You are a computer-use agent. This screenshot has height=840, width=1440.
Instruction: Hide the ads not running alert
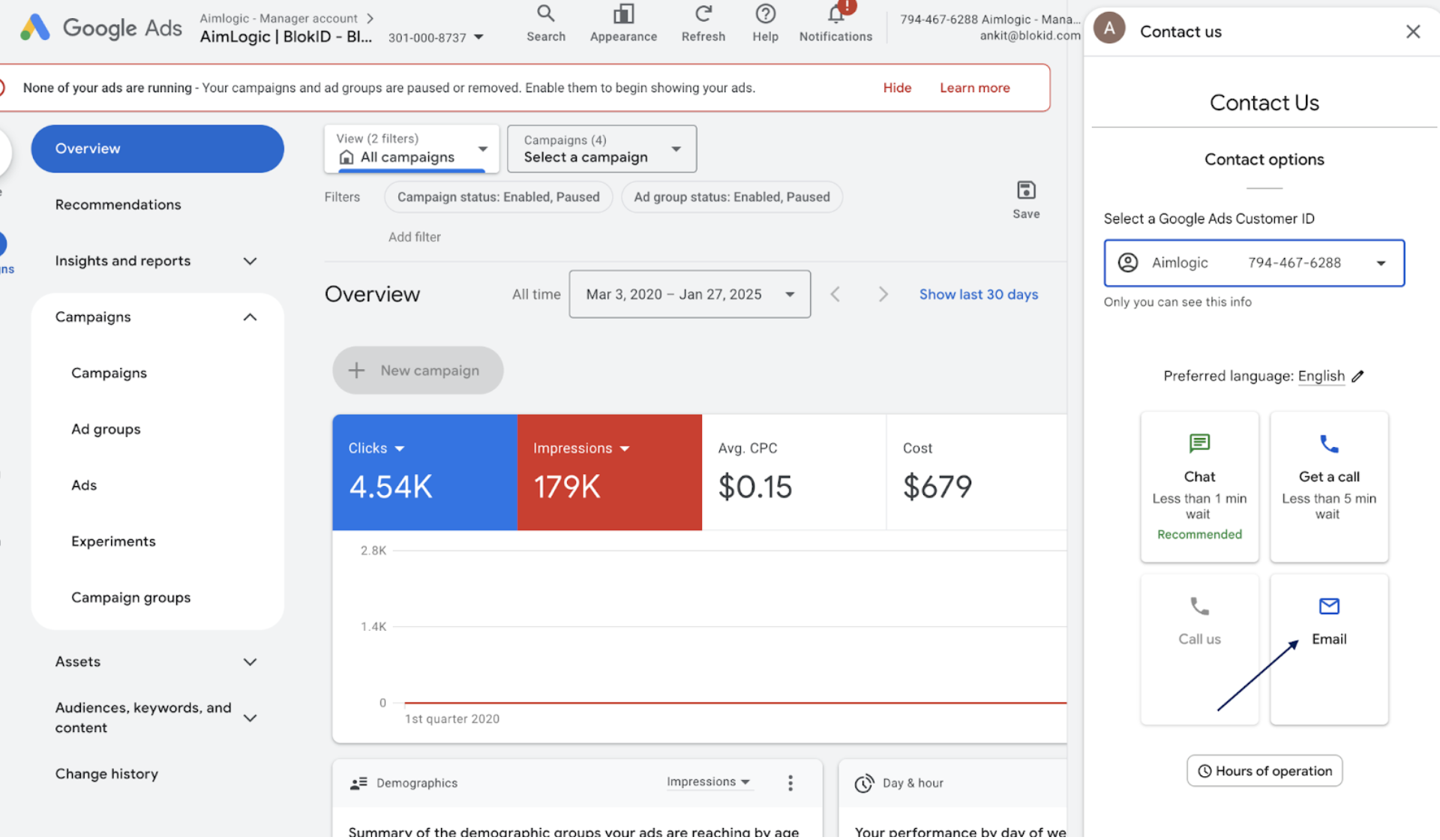897,88
